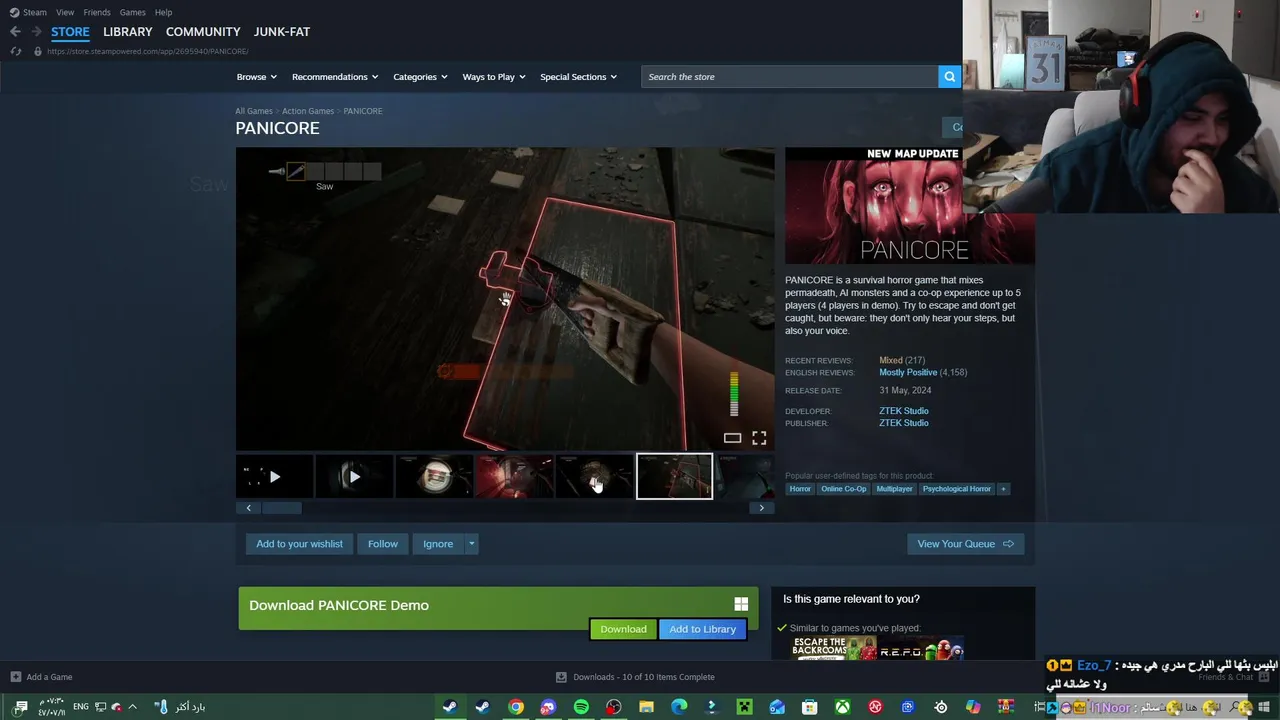Click the store search magnifier icon

click(949, 77)
